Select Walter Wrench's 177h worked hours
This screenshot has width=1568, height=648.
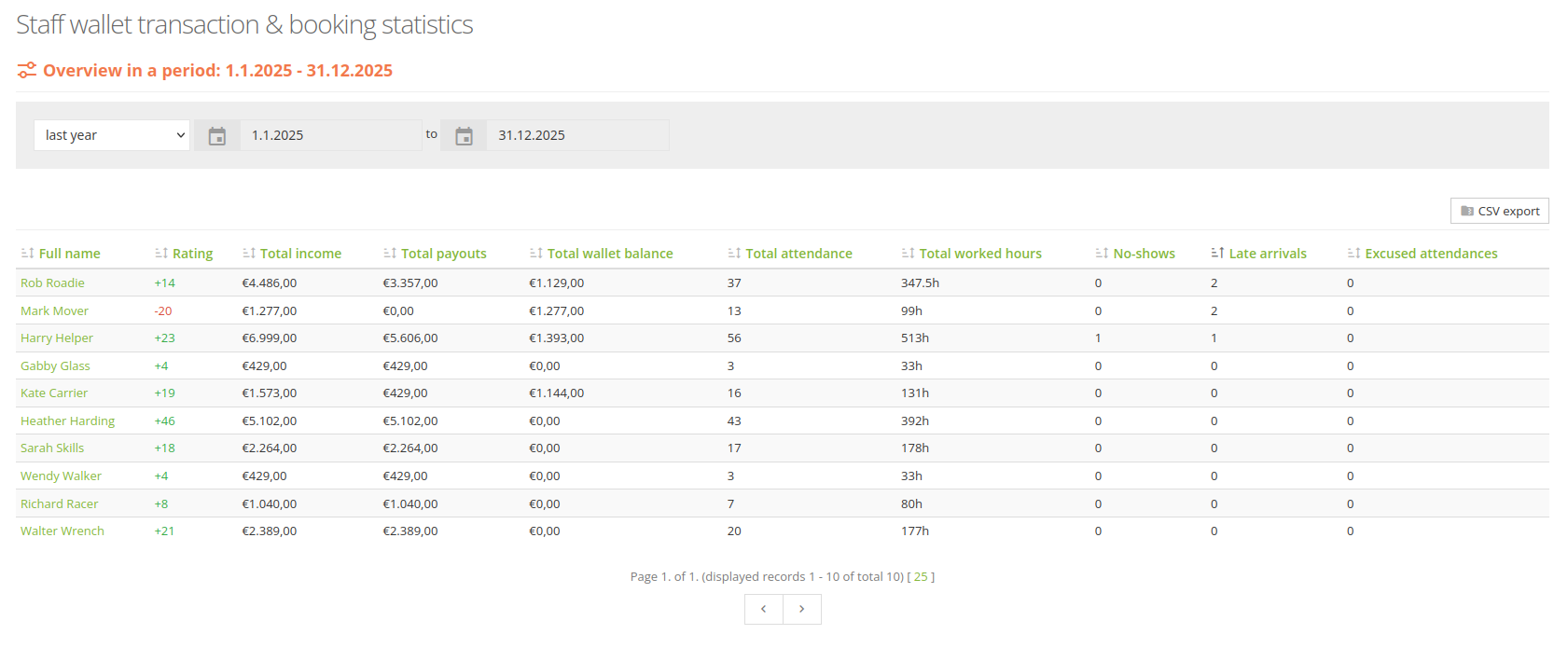click(915, 531)
